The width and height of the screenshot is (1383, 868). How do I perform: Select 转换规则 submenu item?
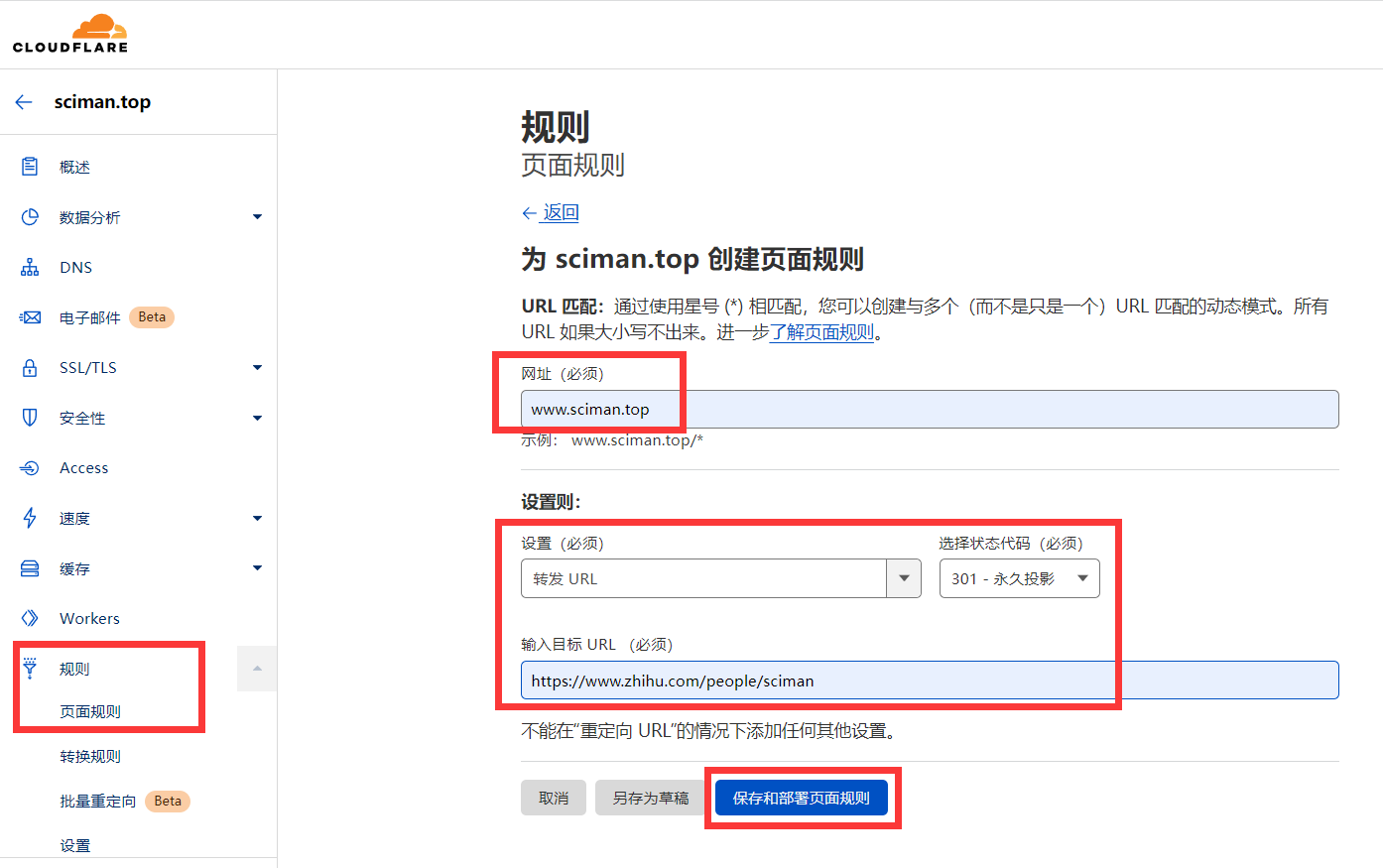[x=90, y=756]
